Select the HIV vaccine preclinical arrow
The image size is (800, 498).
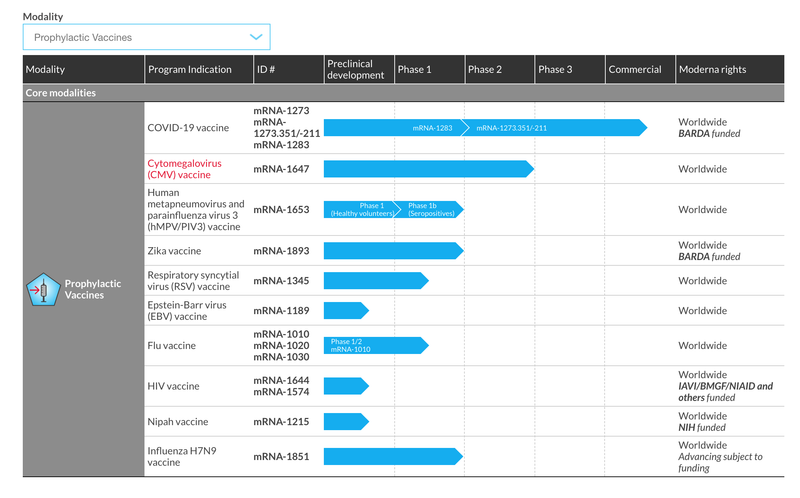pos(345,386)
